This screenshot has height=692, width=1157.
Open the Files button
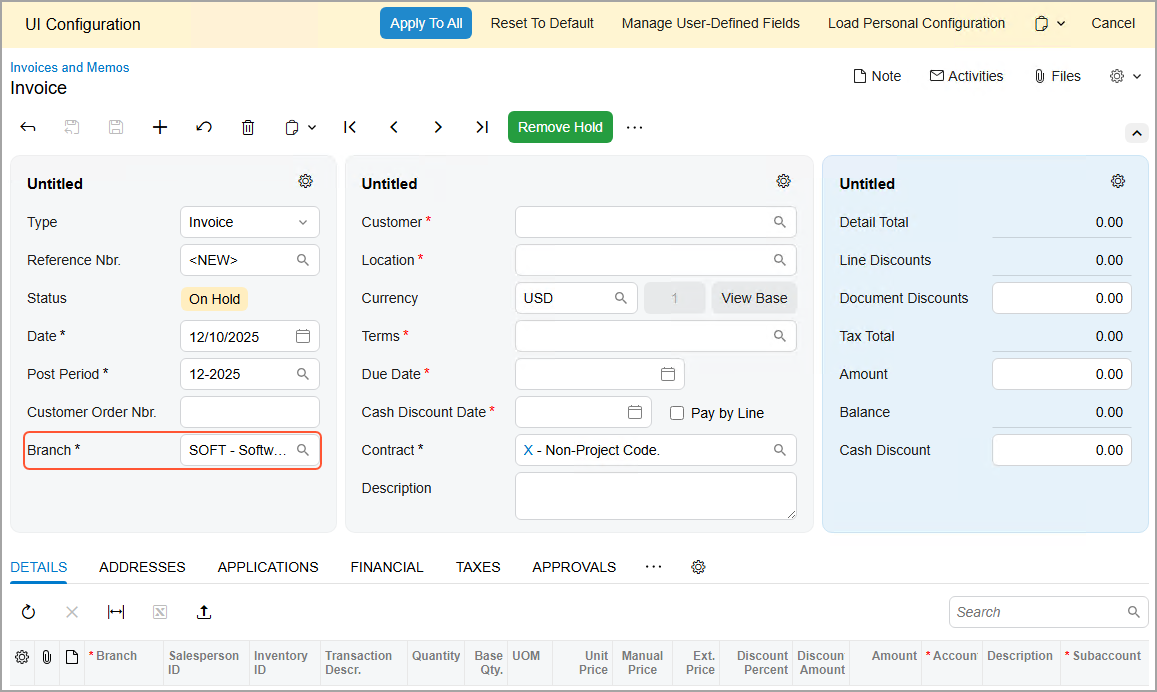point(1057,76)
